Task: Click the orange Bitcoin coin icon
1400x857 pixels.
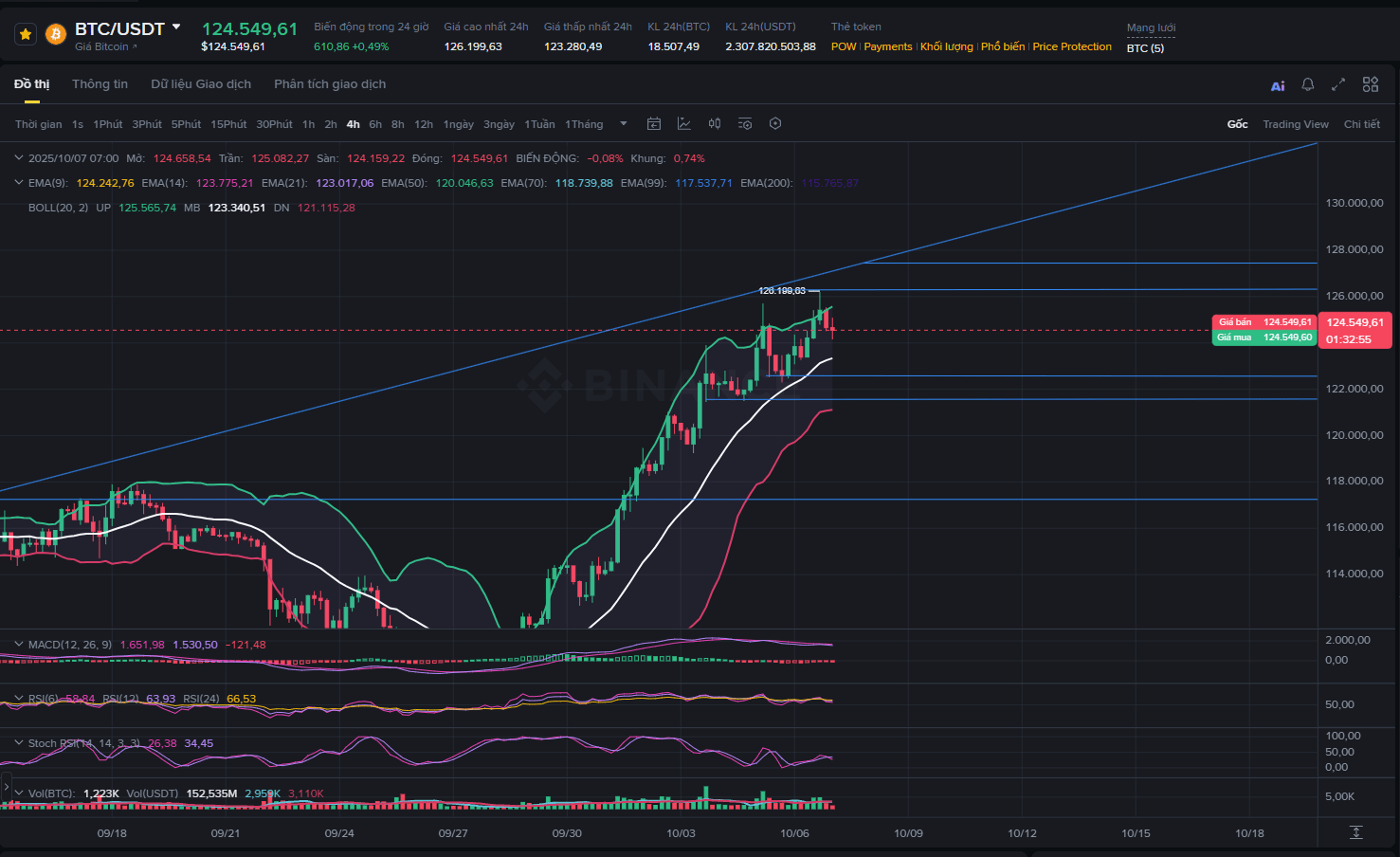Action: 56,35
